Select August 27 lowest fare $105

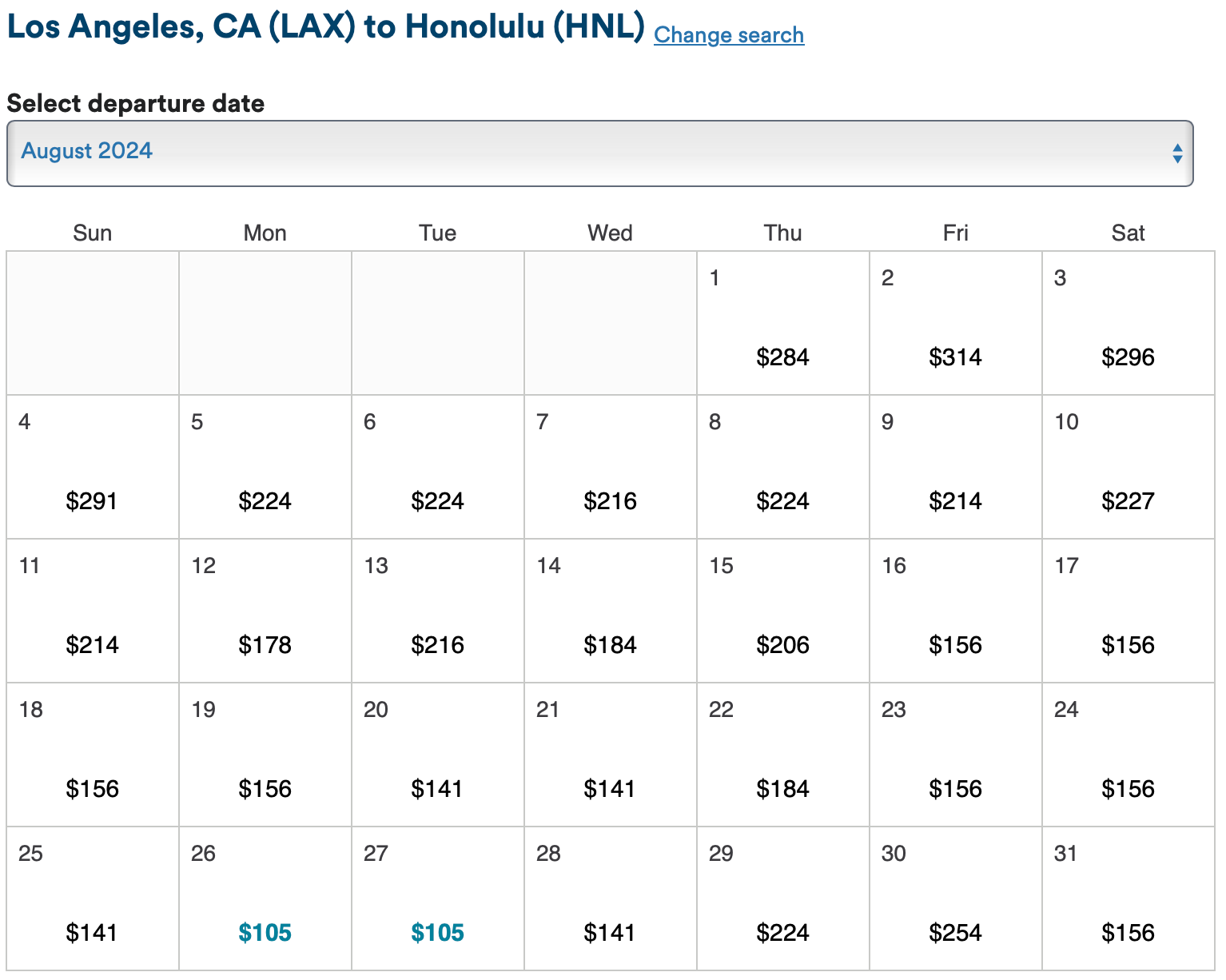click(437, 932)
